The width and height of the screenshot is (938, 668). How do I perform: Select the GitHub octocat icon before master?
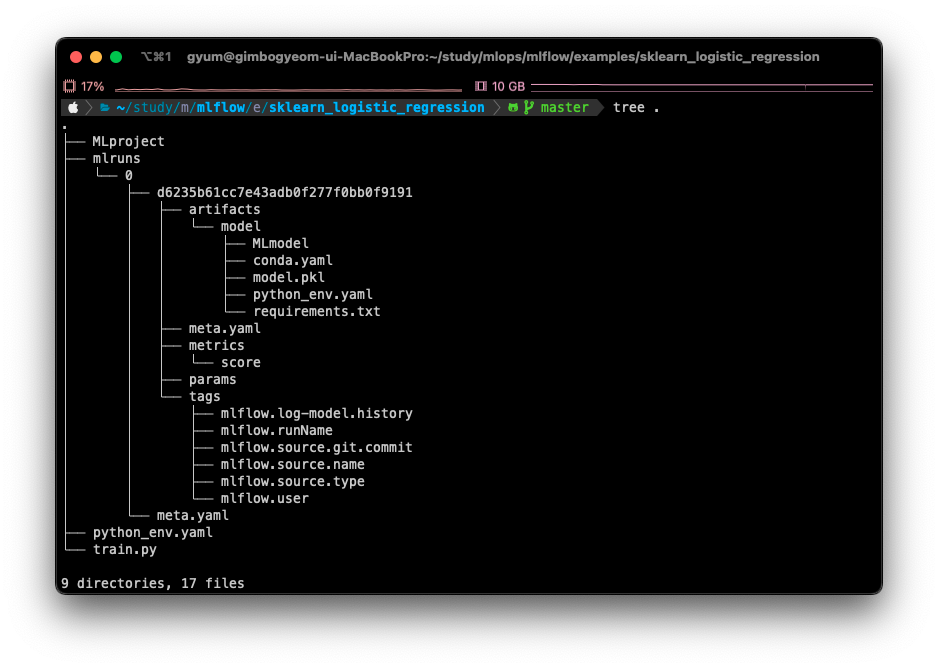click(513, 107)
